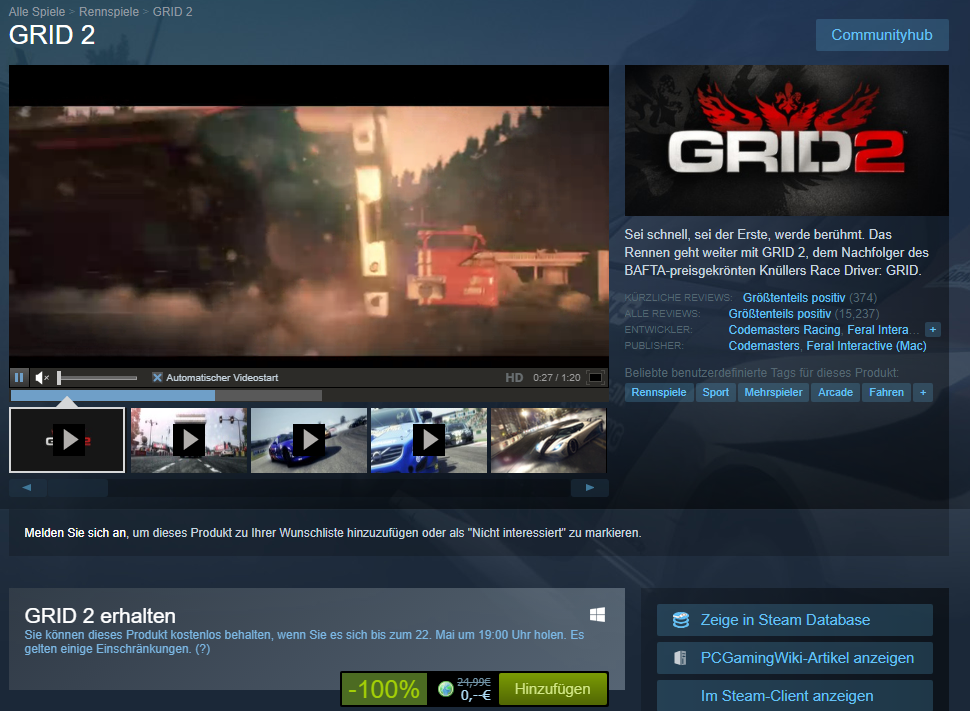Open developer Codemasters Racing
The image size is (970, 711).
pyautogui.click(x=784, y=330)
